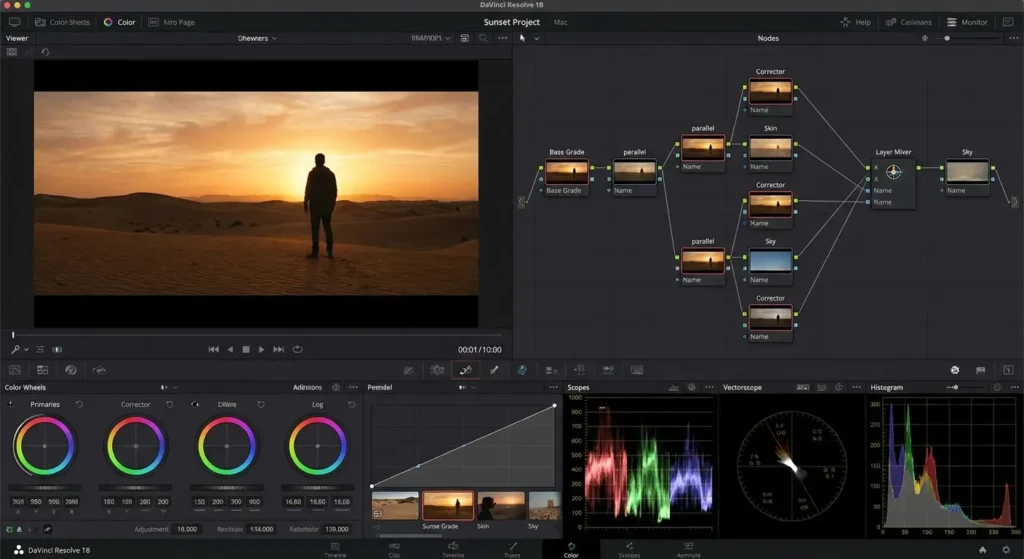Viewport: 1024px width, 559px height.
Task: Open the Peimdel curve mode dropdown
Action: tap(467, 387)
